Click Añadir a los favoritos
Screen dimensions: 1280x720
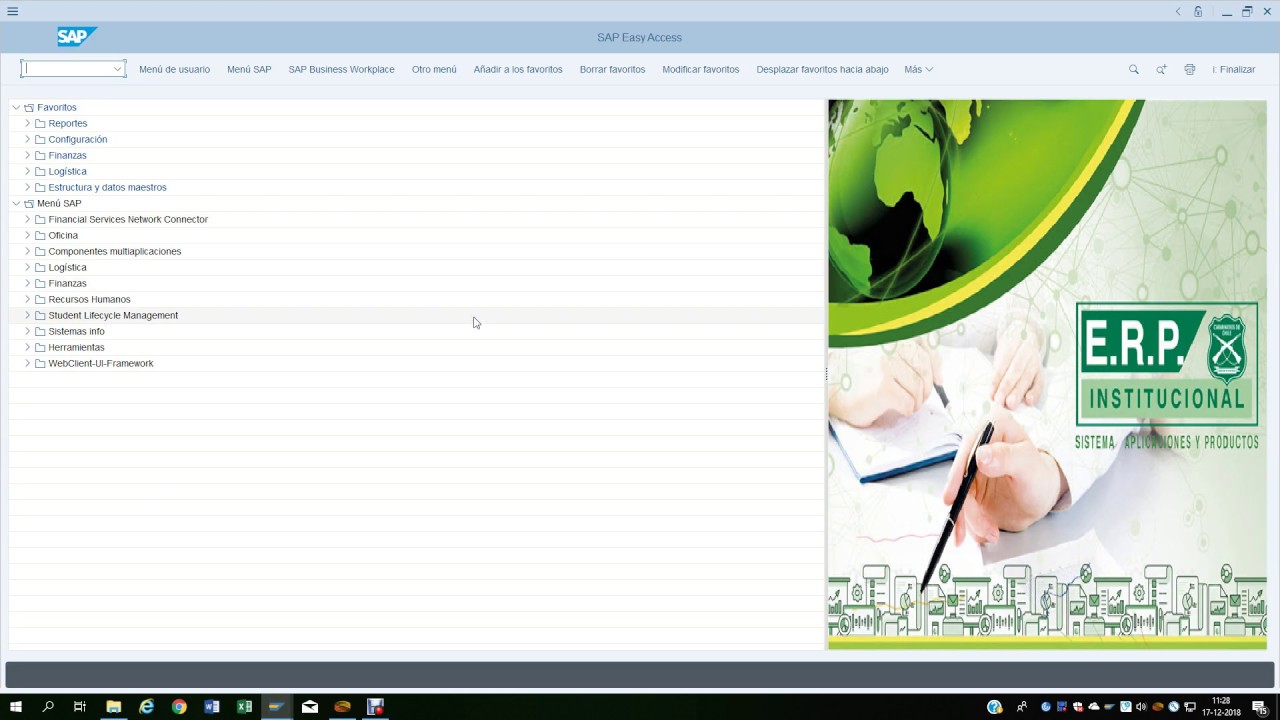(518, 69)
